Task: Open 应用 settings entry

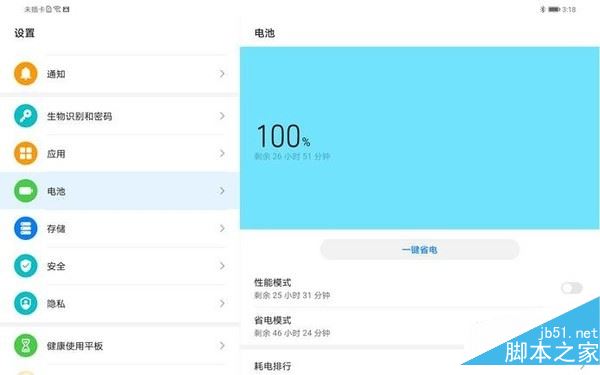Action: (x=120, y=153)
